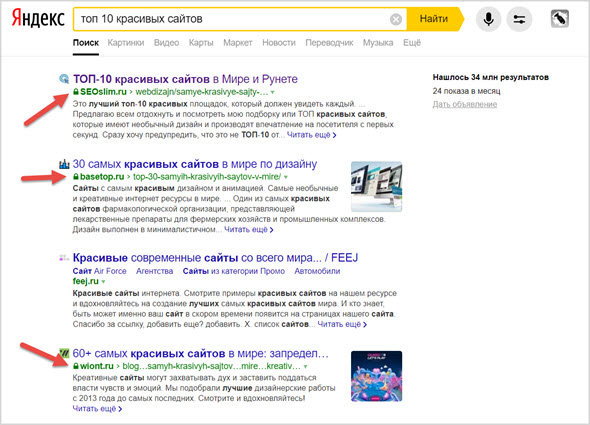Click the SEOslim.ru domain link
The width and height of the screenshot is (590, 425).
coord(103,92)
